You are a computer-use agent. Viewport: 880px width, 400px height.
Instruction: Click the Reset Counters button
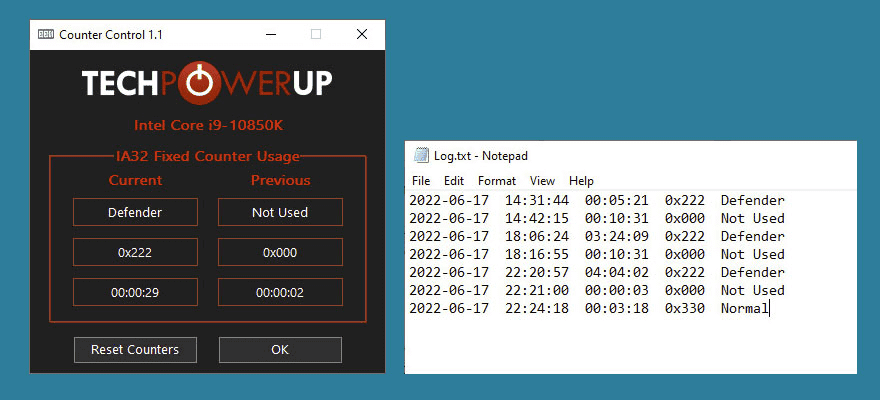tap(135, 350)
